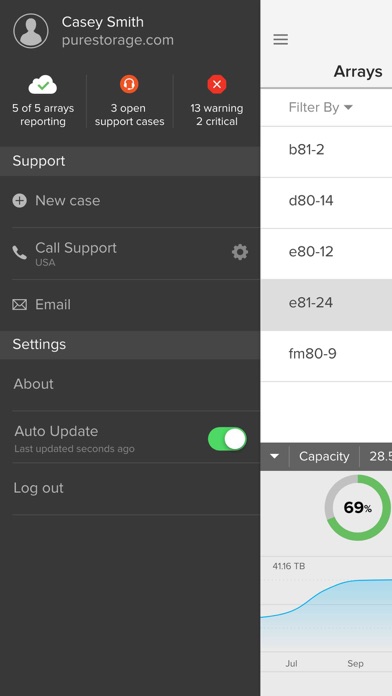Screen dimensions: 392x696
Task: Disable the Auto Update switch
Action: [x=227, y=439]
